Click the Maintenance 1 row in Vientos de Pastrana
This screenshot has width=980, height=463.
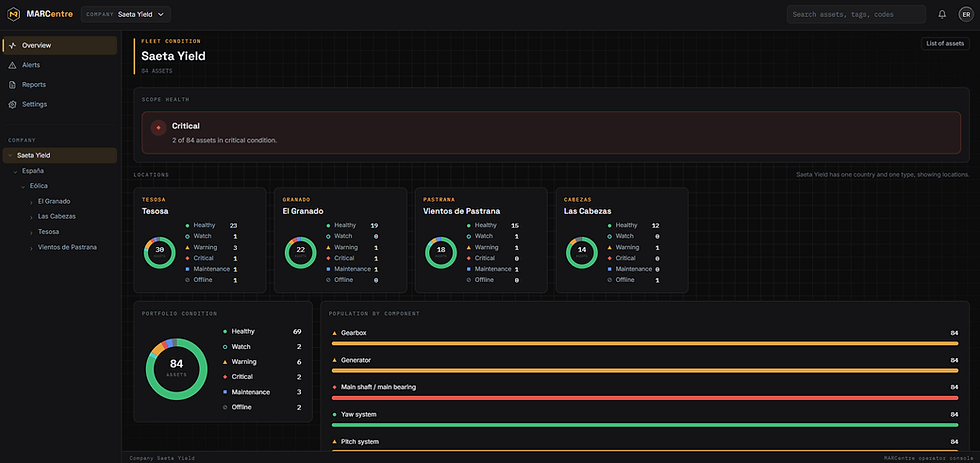click(492, 269)
